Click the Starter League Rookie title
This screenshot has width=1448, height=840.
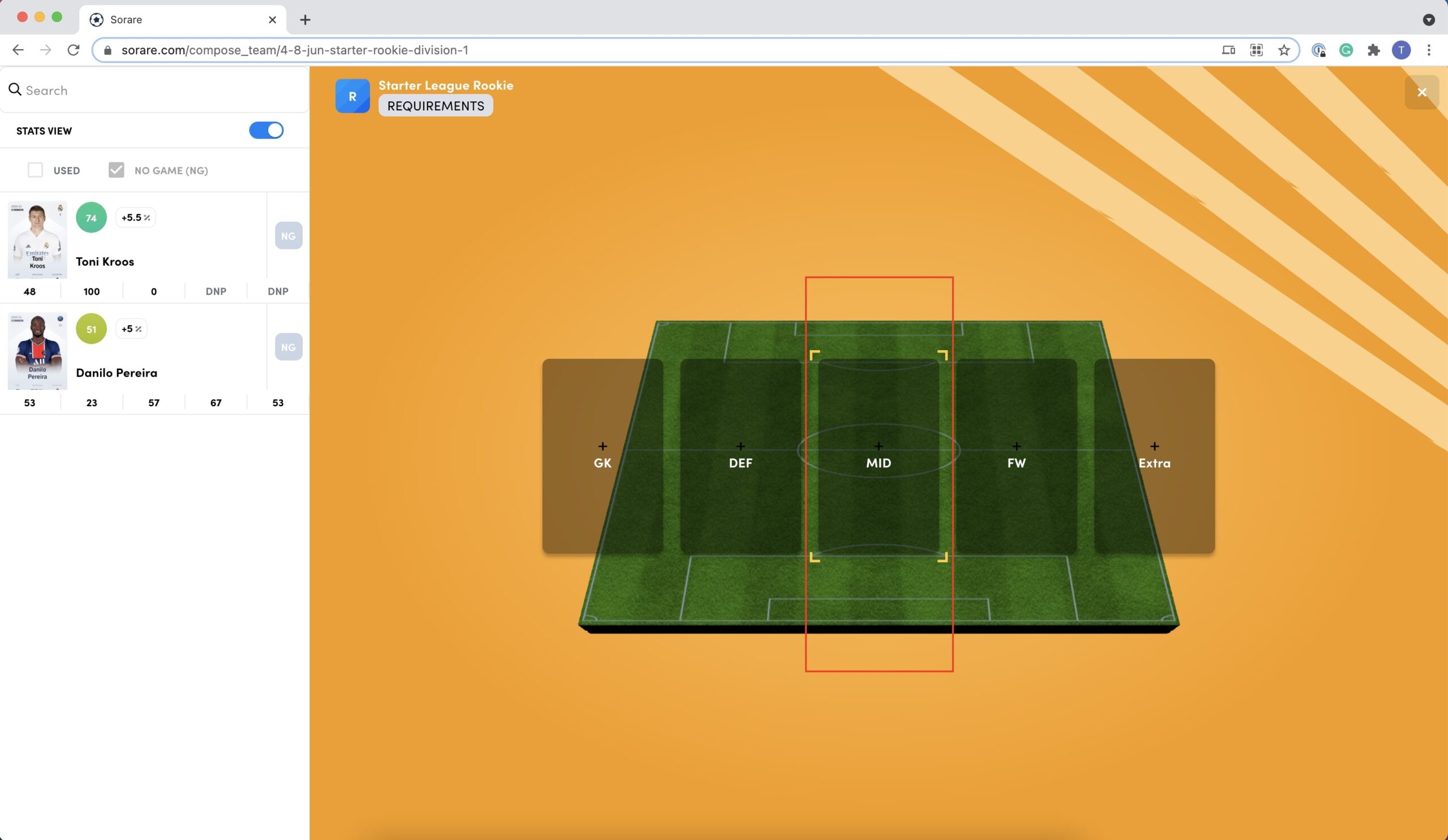tap(446, 85)
